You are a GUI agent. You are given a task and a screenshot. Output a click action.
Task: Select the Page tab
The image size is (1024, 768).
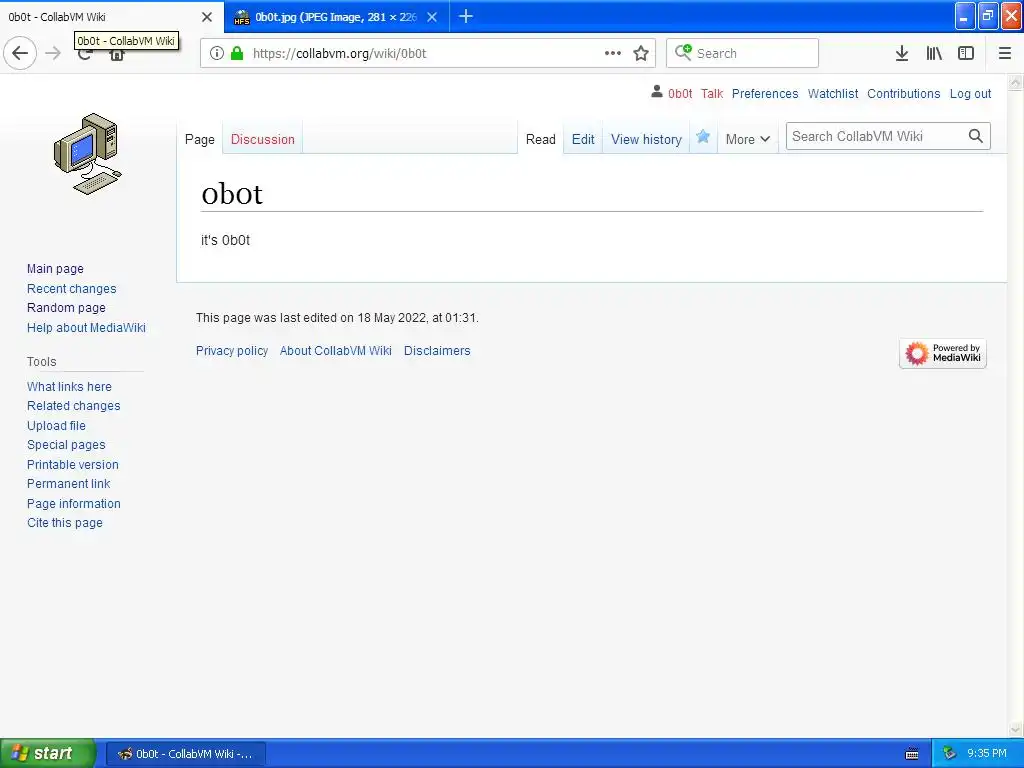[200, 139]
